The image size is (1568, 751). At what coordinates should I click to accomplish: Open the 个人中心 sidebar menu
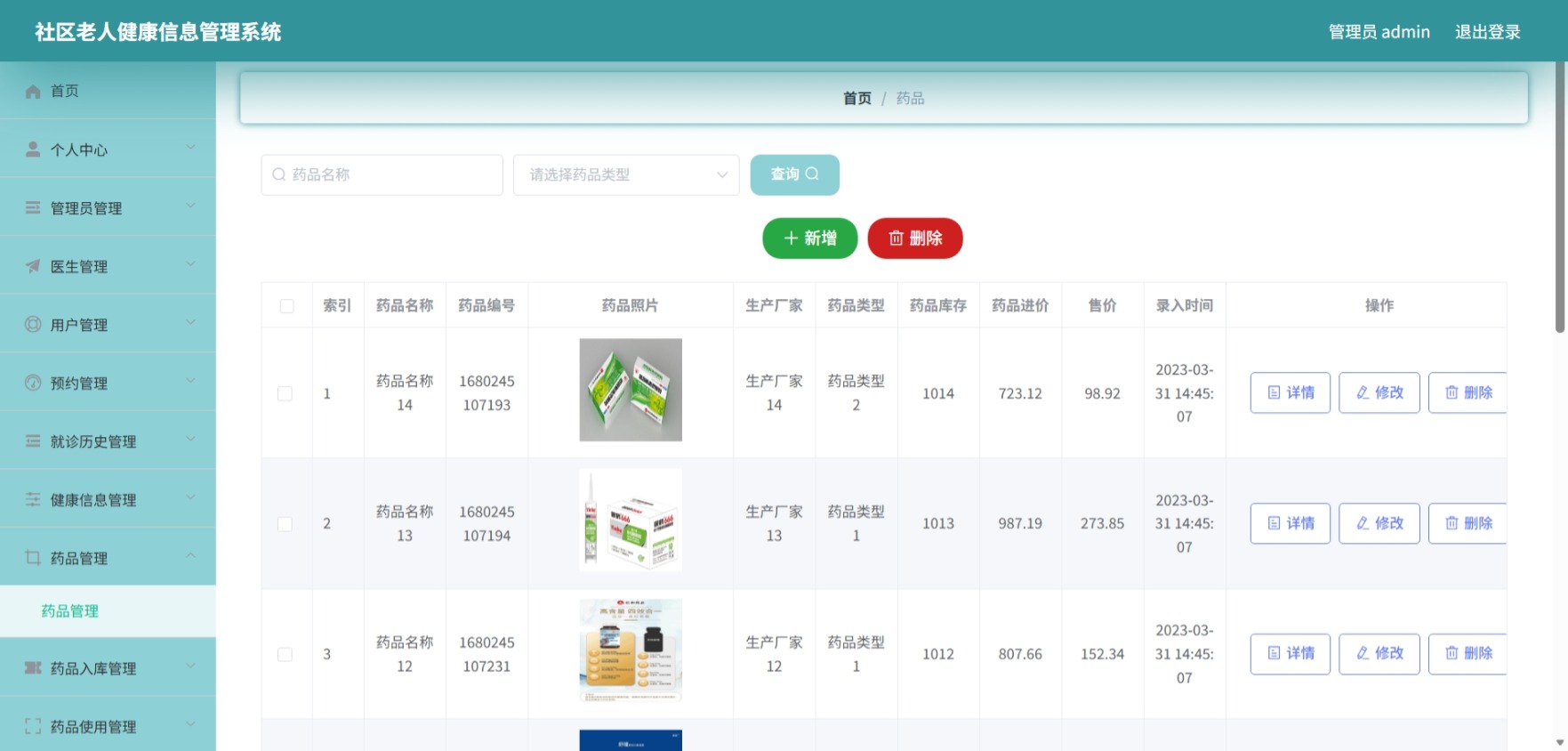108,149
